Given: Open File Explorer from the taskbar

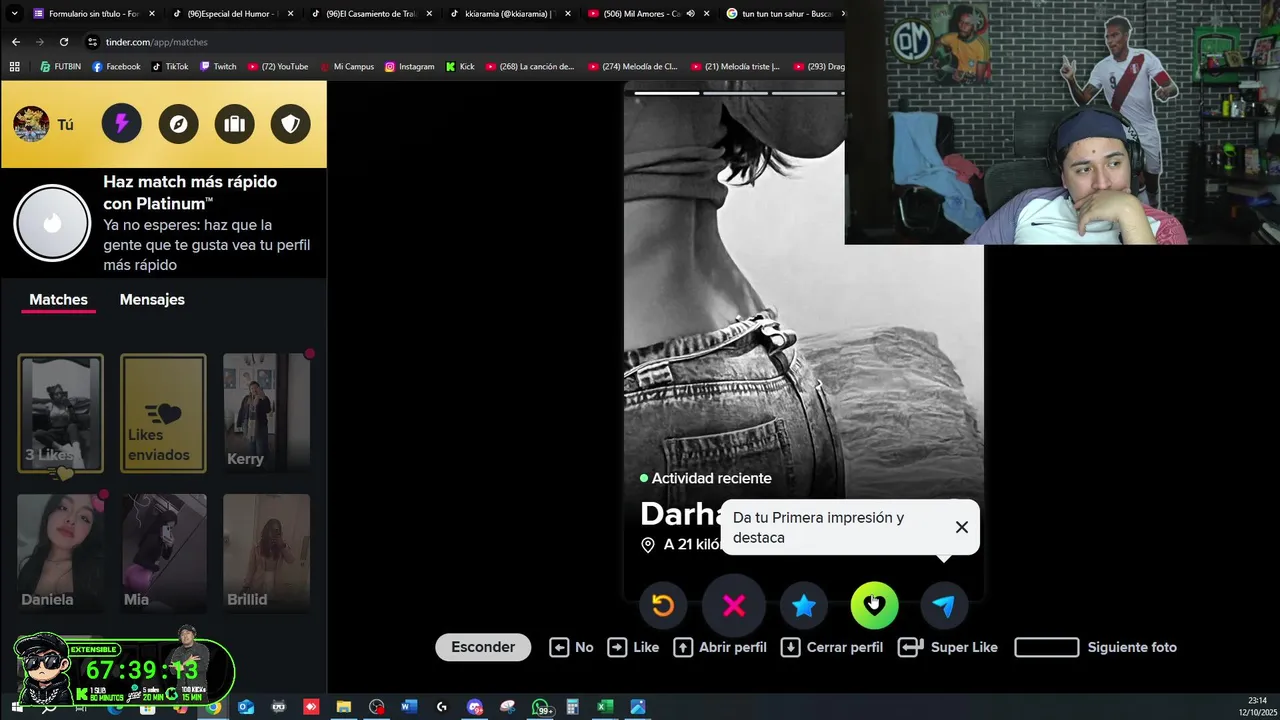Looking at the screenshot, I should pyautogui.click(x=343, y=707).
